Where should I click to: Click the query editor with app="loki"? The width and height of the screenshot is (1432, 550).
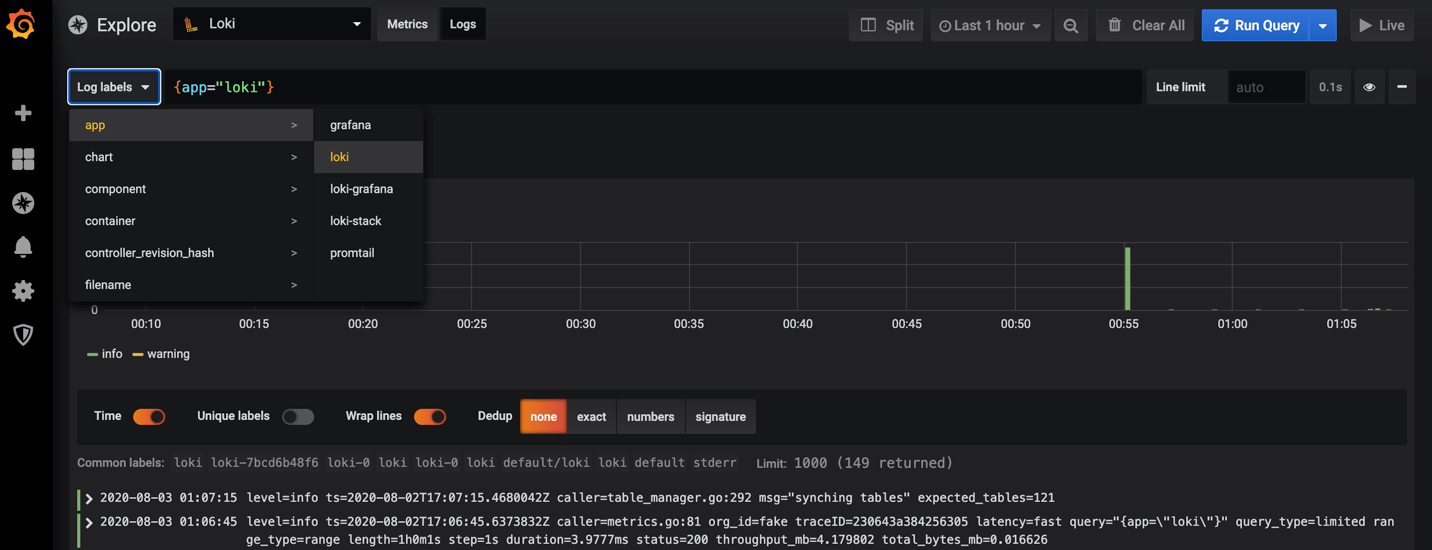[x=651, y=87]
